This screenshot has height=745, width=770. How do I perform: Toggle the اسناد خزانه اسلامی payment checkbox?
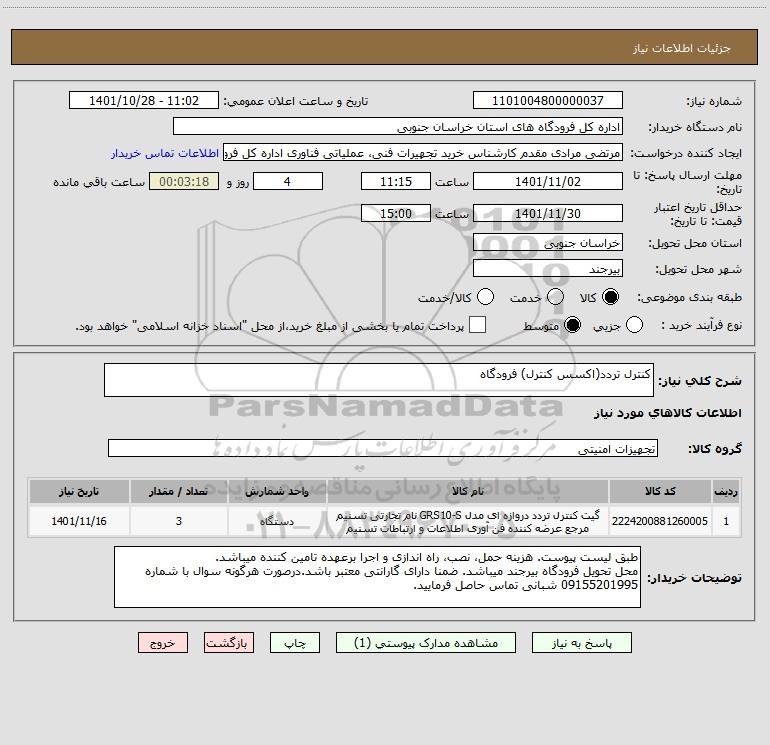click(x=477, y=325)
